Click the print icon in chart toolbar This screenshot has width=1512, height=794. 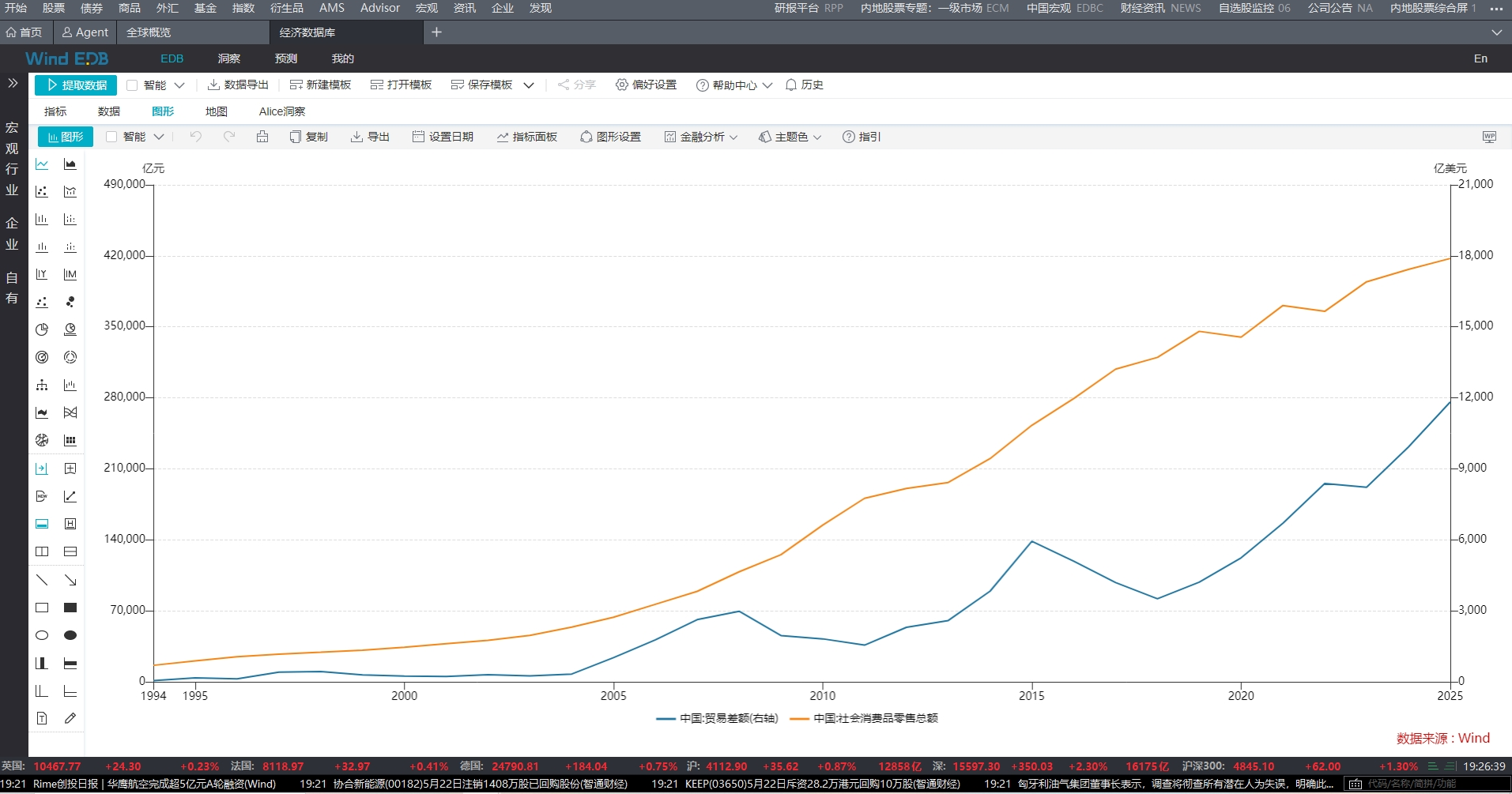262,137
